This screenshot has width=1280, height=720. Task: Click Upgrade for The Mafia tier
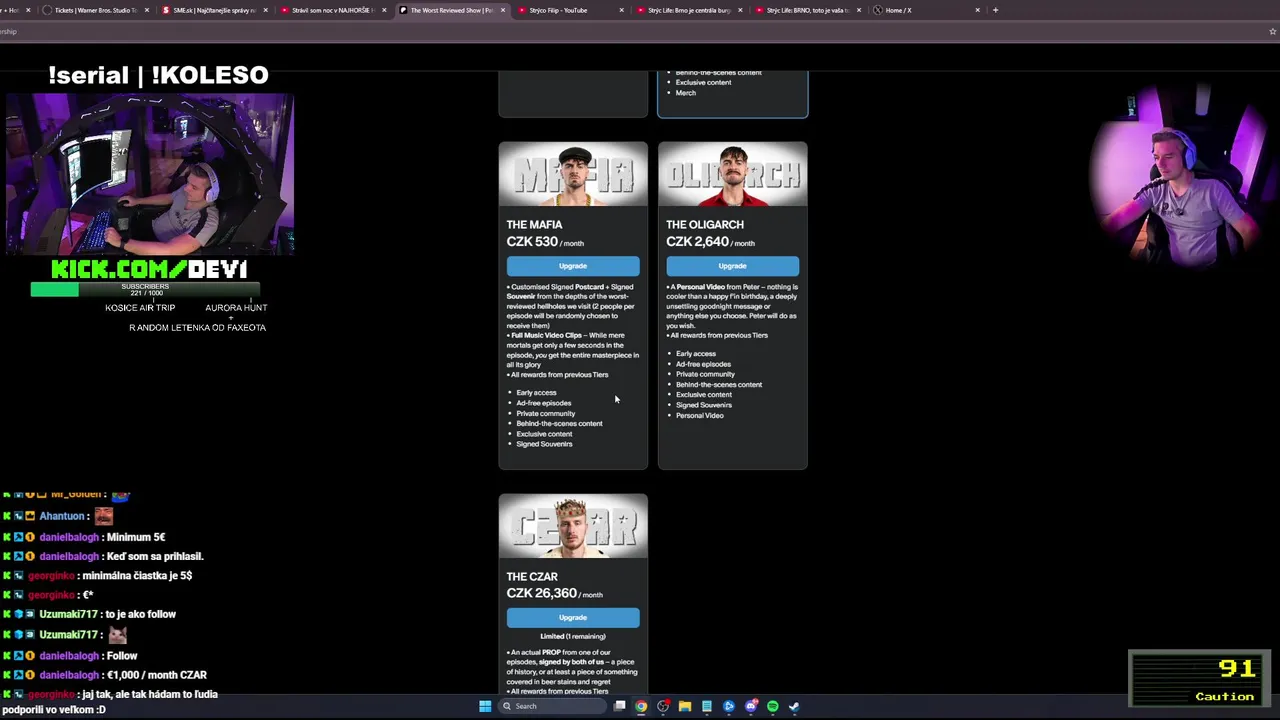573,266
